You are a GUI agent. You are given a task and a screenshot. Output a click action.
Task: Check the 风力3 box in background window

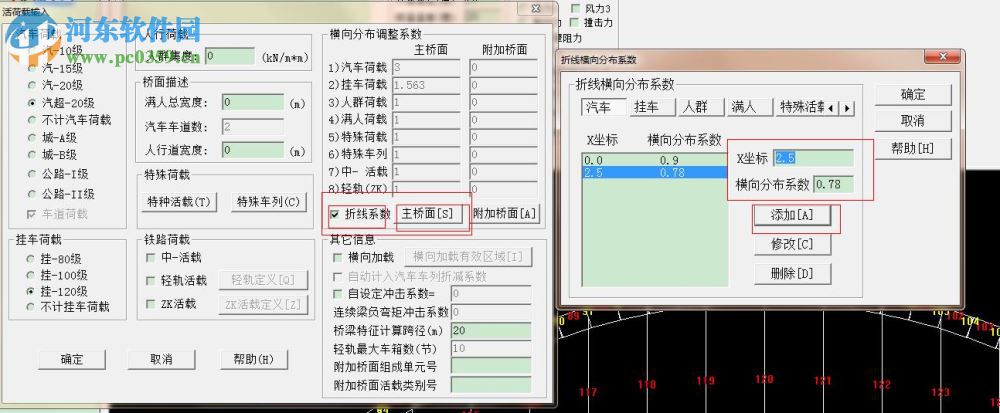pos(575,8)
